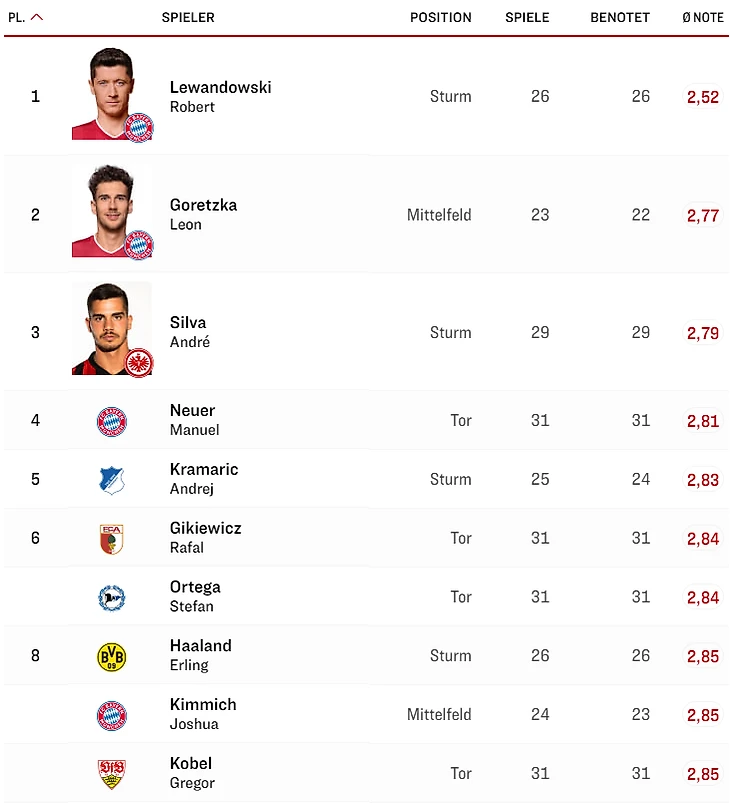Sort the table by PL. column arrow
Viewport: 730px width, 803px height.
click(x=37, y=17)
